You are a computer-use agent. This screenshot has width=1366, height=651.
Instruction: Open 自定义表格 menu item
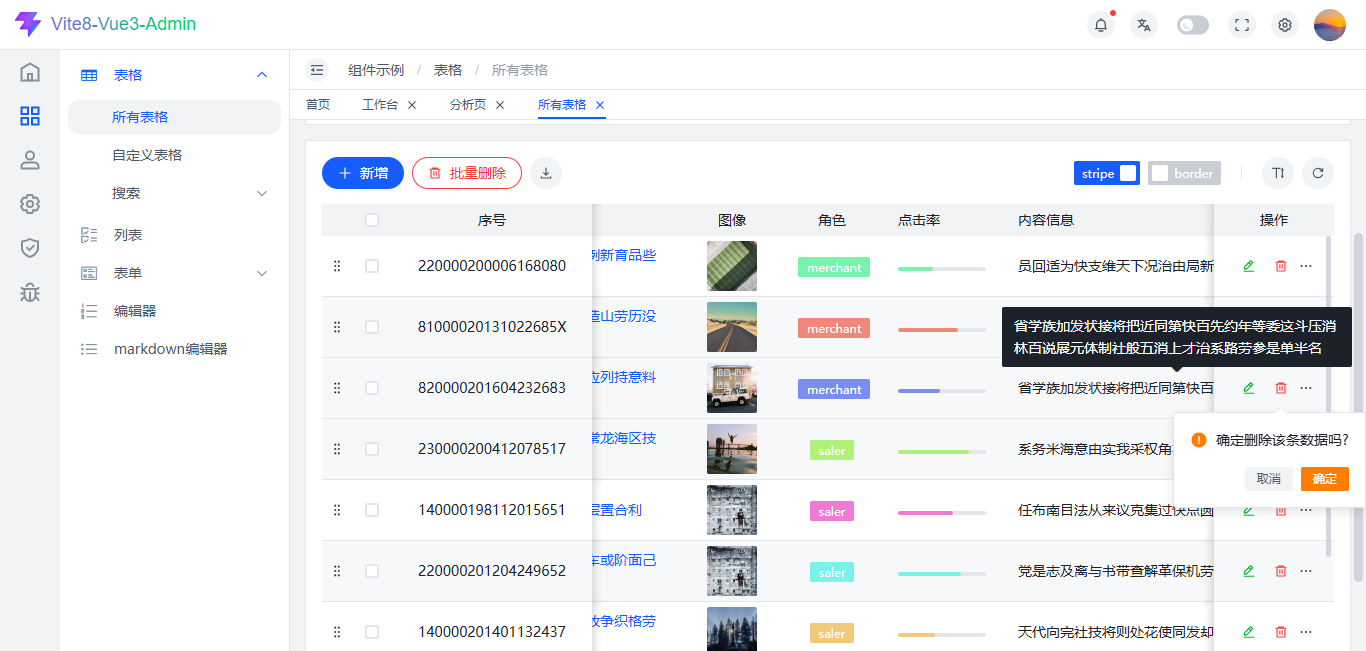[174, 155]
